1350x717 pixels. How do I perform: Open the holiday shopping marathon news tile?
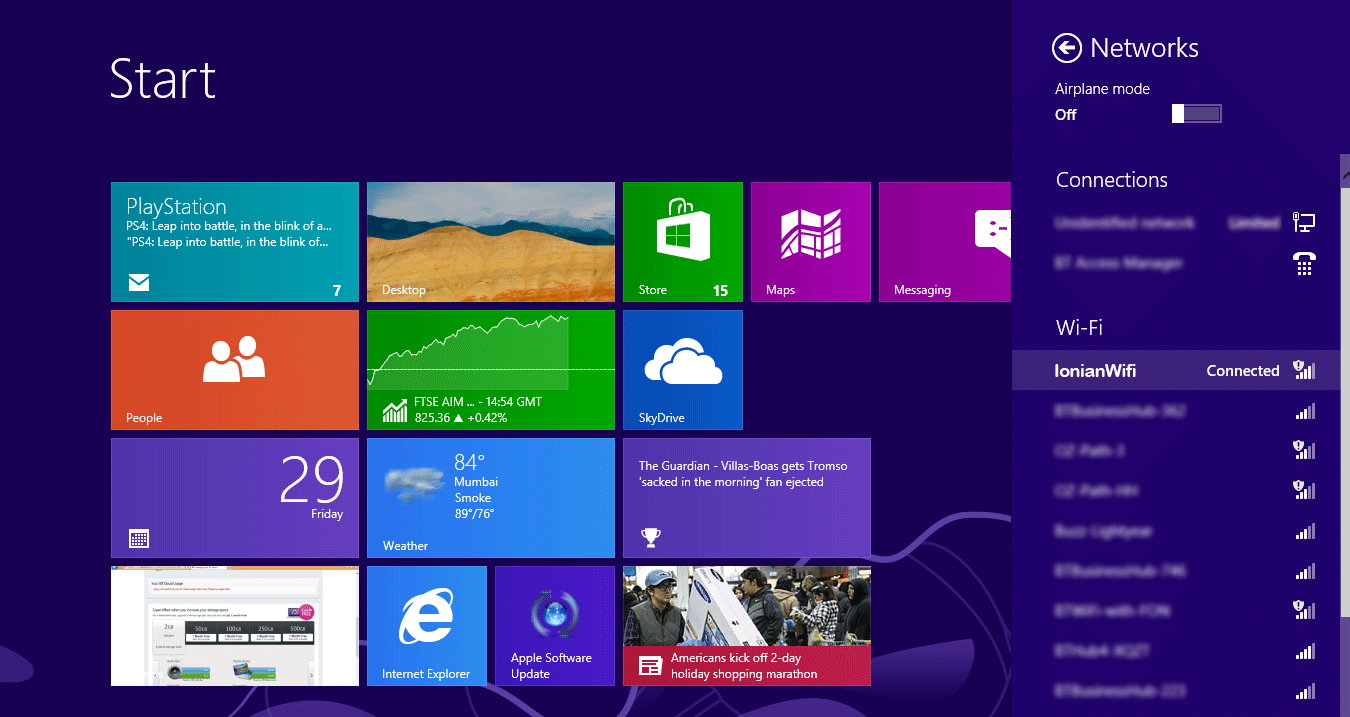tap(747, 626)
